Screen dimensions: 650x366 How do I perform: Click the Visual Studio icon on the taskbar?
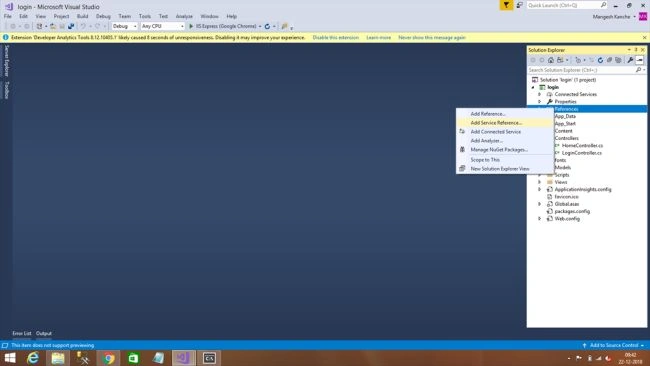click(184, 358)
